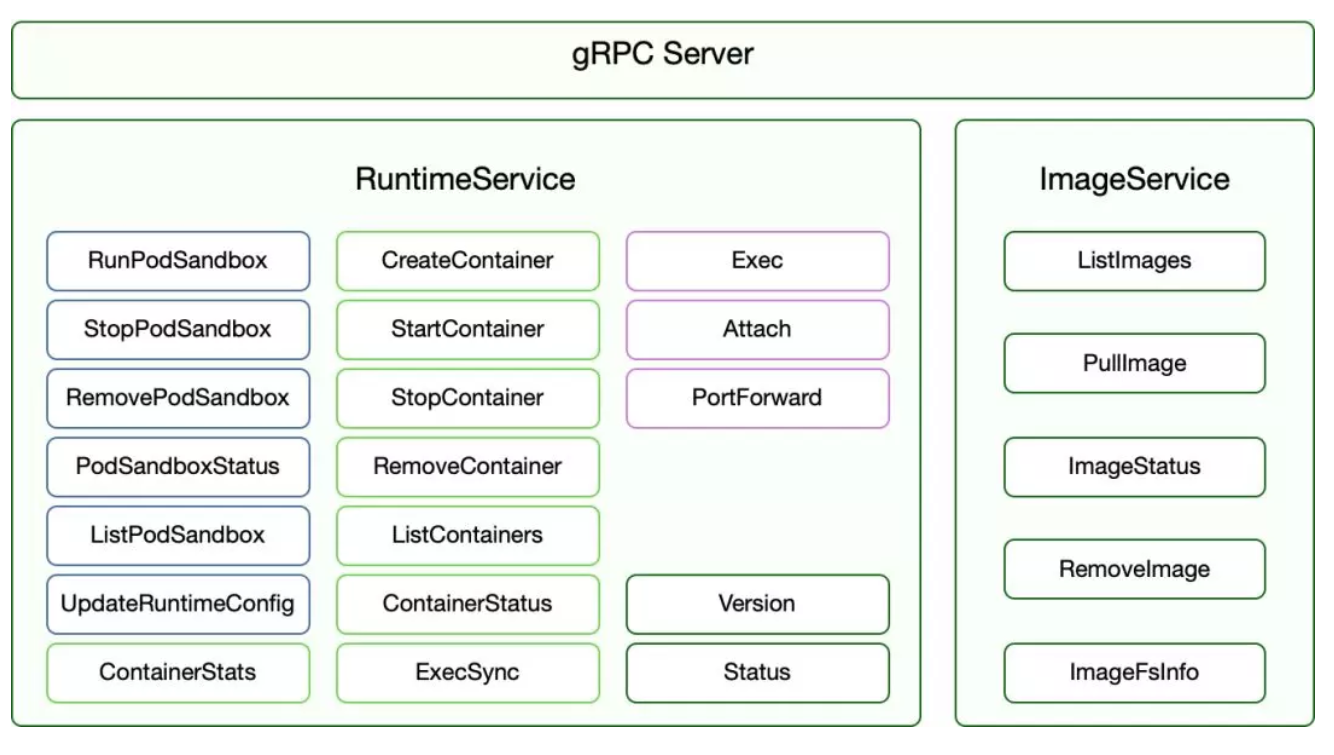Select the ListContainers box
The image size is (1334, 755).
(x=467, y=535)
